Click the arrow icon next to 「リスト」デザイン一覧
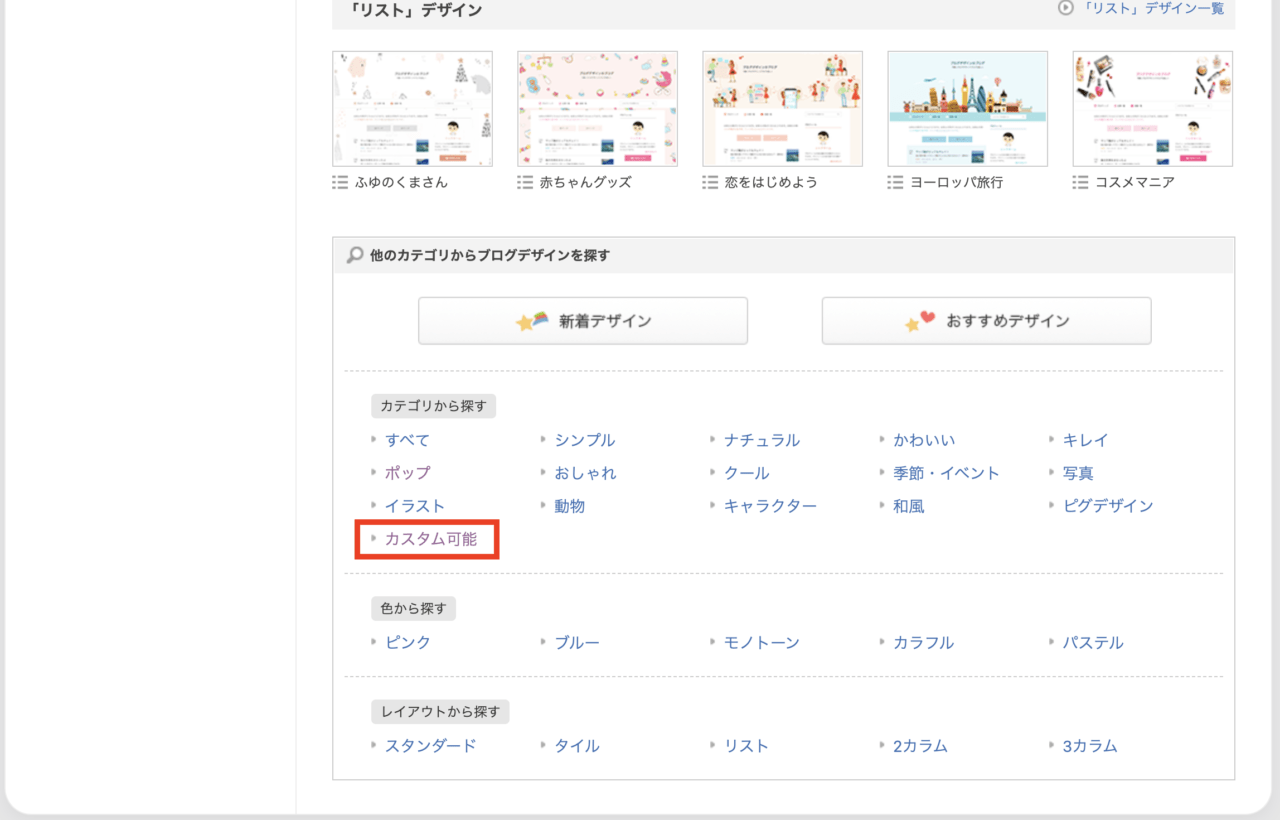Screen dimensions: 1280x820 coord(1066,8)
